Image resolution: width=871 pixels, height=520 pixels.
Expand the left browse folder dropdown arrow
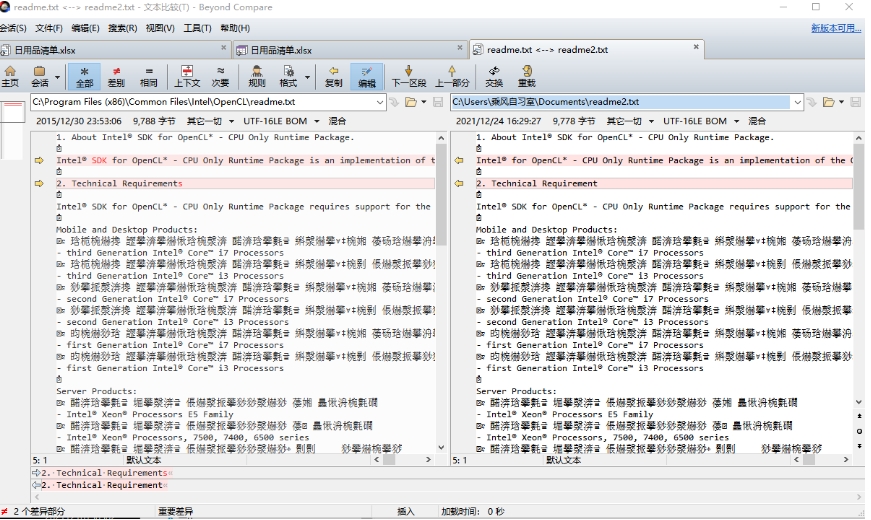pos(424,102)
